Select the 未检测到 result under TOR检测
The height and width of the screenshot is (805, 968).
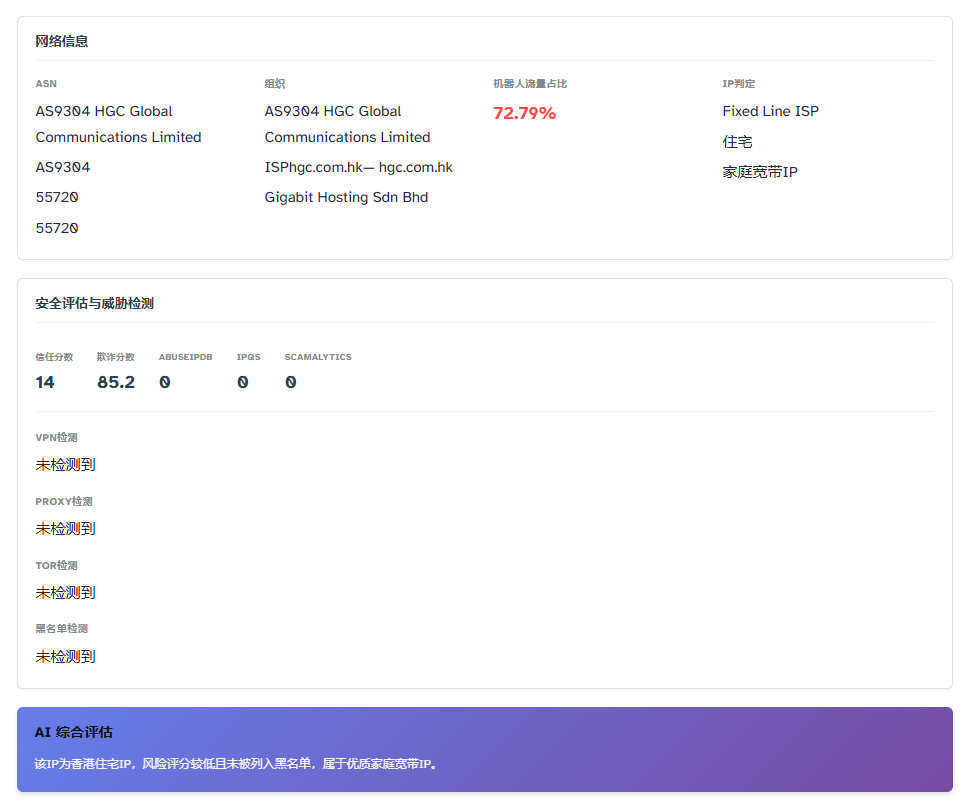pos(65,592)
